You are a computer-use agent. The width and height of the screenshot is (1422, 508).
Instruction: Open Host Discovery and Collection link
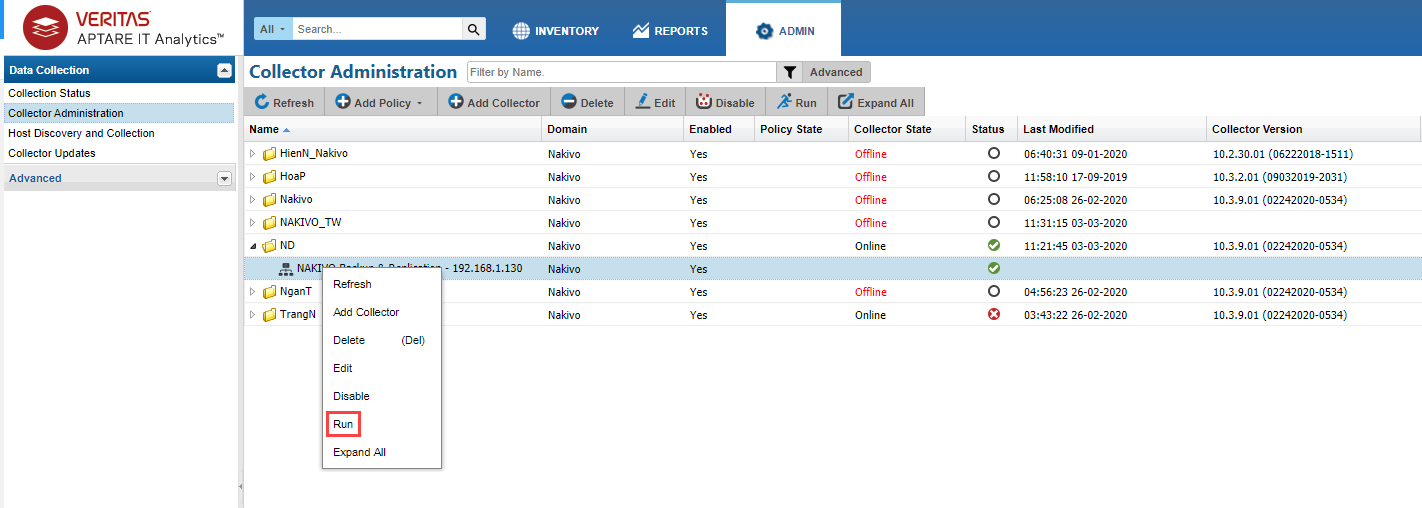tap(81, 133)
